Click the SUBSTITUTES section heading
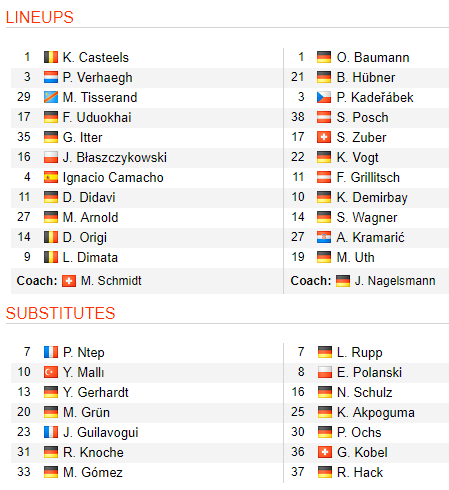The image size is (449, 490). [60, 313]
